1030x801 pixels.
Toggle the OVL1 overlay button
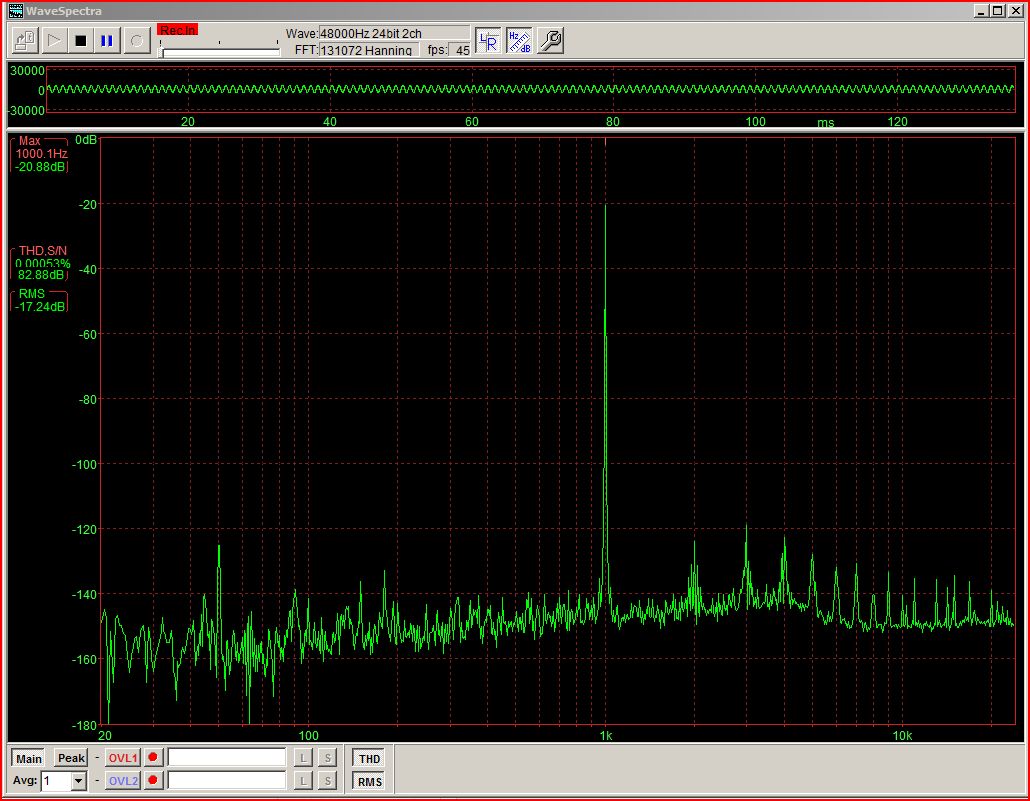click(123, 758)
